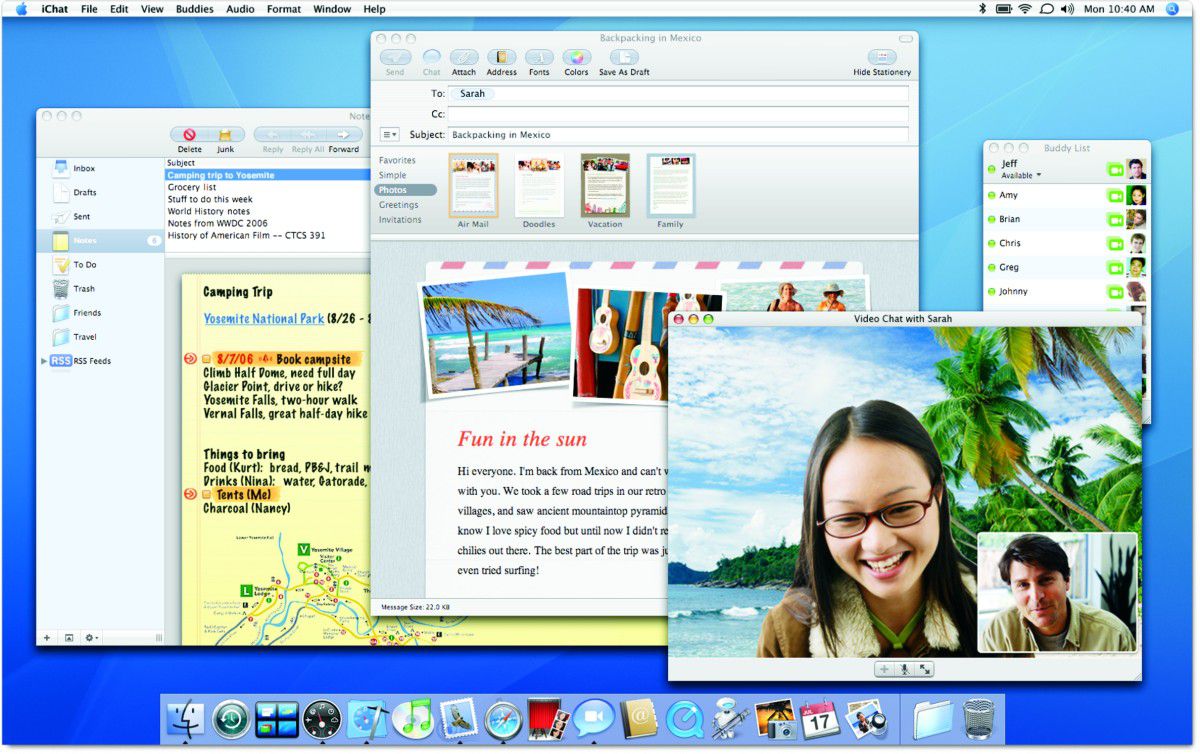Select the Notes mailbox in the sidebar
Screen dimensions: 1200x754
coord(100,240)
